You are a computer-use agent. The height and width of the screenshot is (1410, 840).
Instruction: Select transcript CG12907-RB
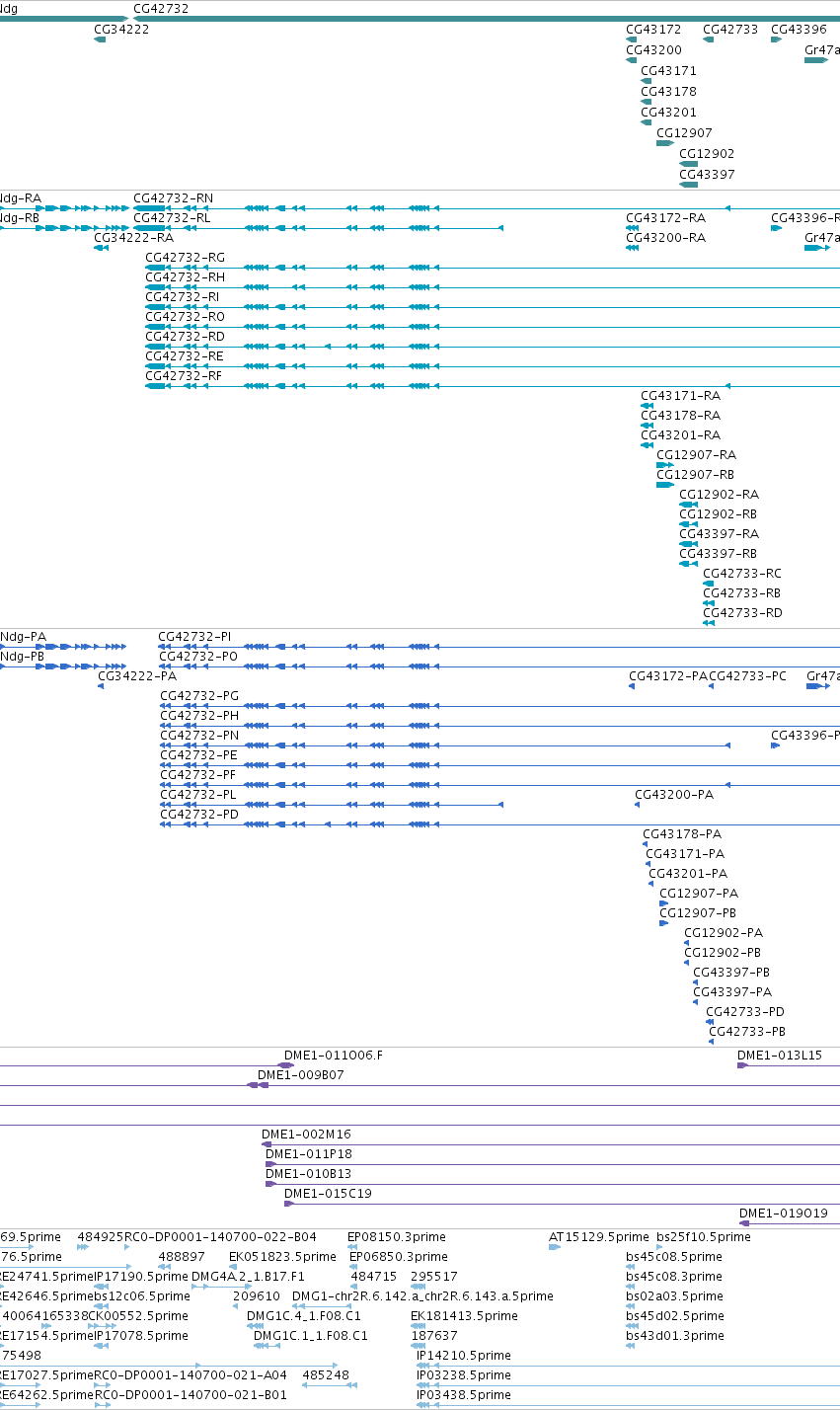tap(695, 475)
